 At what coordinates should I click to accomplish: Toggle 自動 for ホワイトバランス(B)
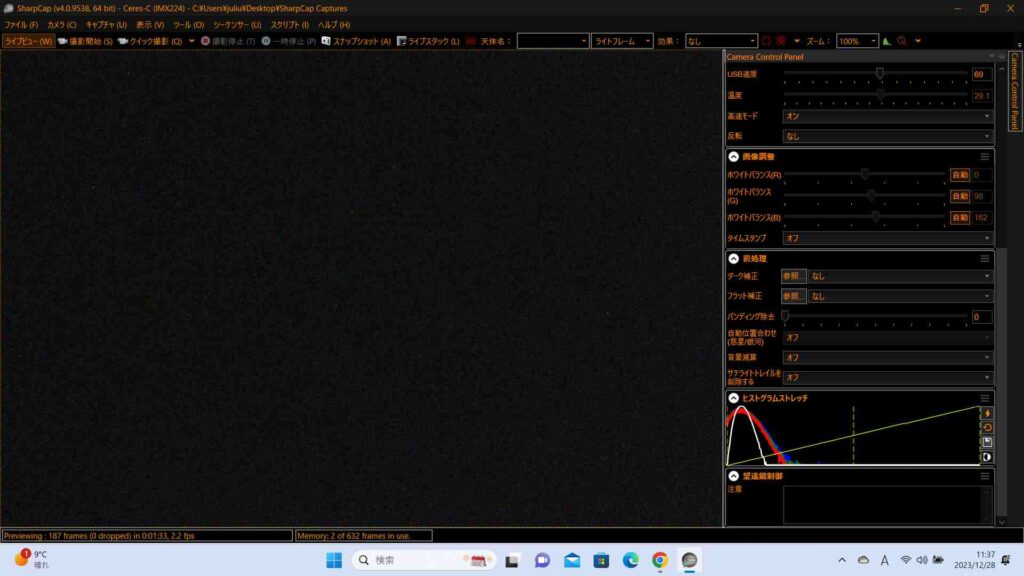pyautogui.click(x=959, y=217)
